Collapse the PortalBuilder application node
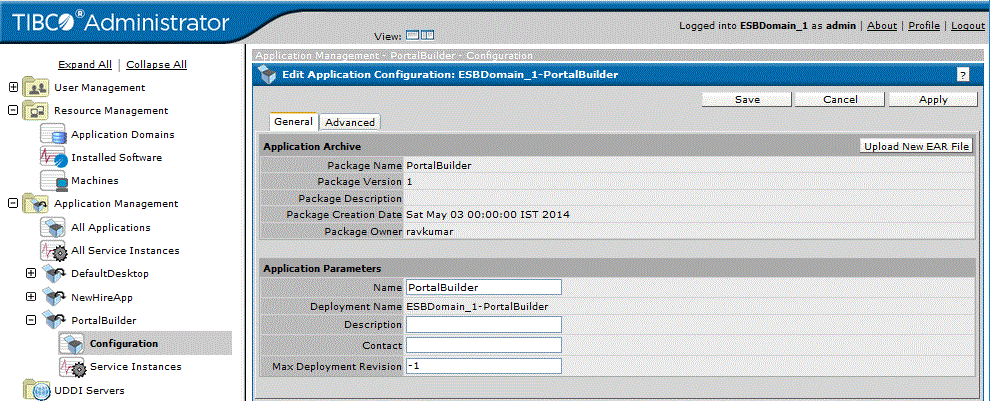The image size is (990, 401). [31, 320]
